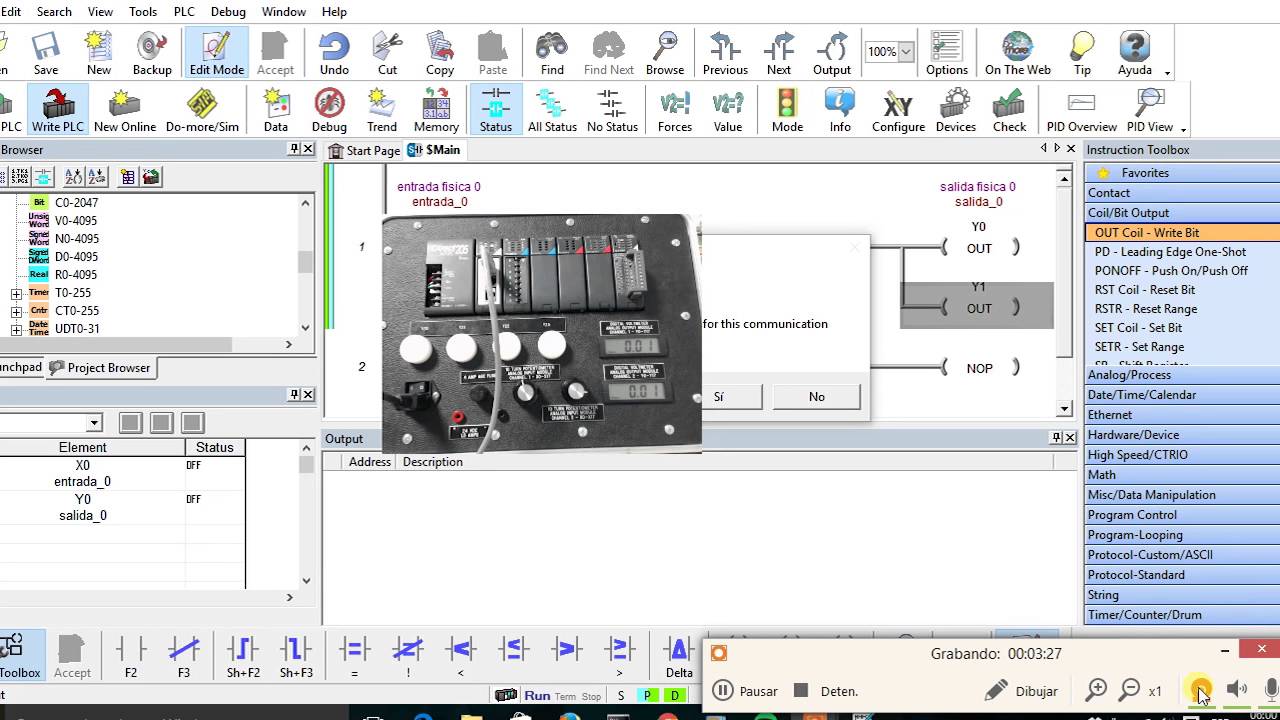The width and height of the screenshot is (1280, 720).
Task: Open the Data view icon
Action: coord(276,110)
